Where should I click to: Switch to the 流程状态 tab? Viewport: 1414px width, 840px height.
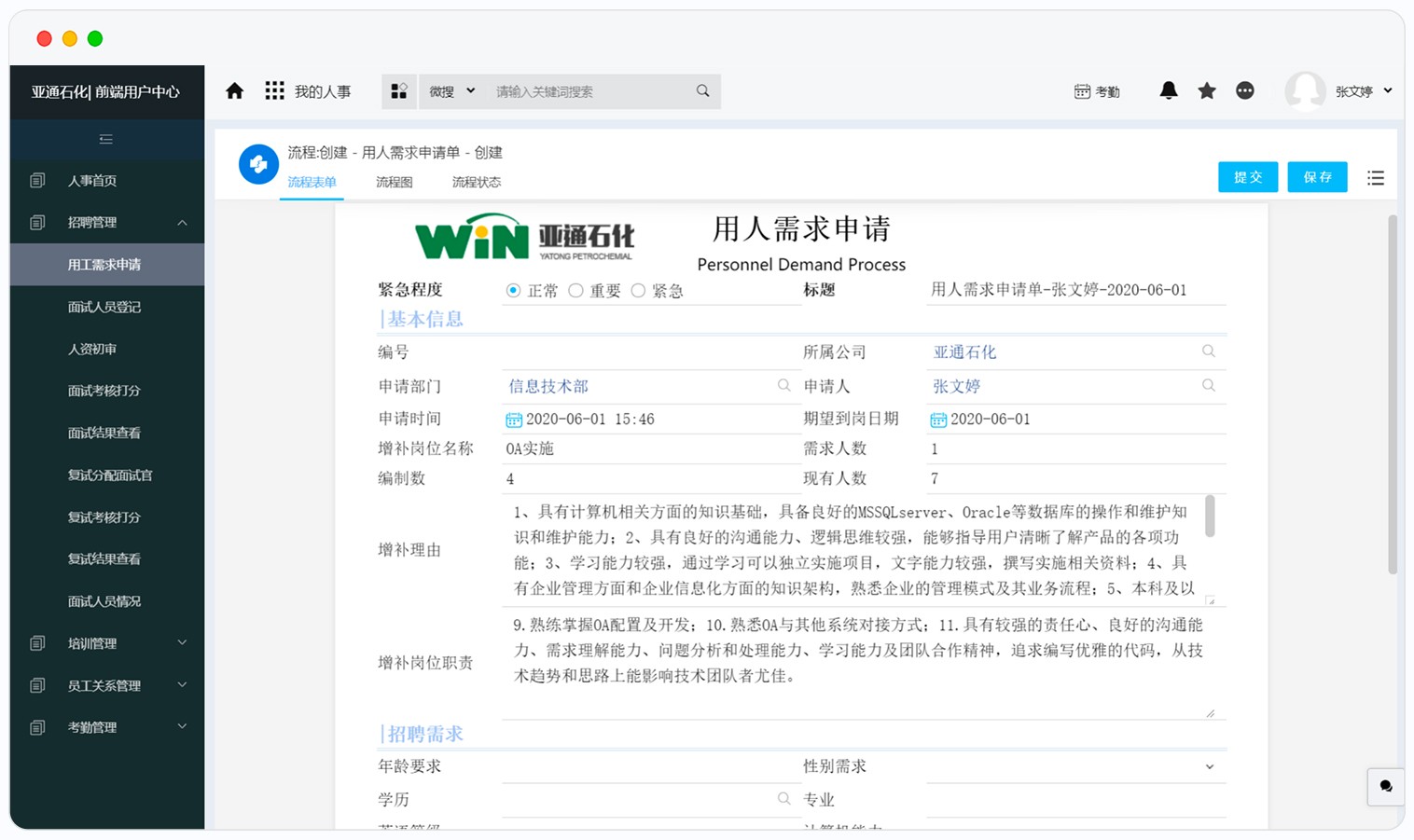476,183
